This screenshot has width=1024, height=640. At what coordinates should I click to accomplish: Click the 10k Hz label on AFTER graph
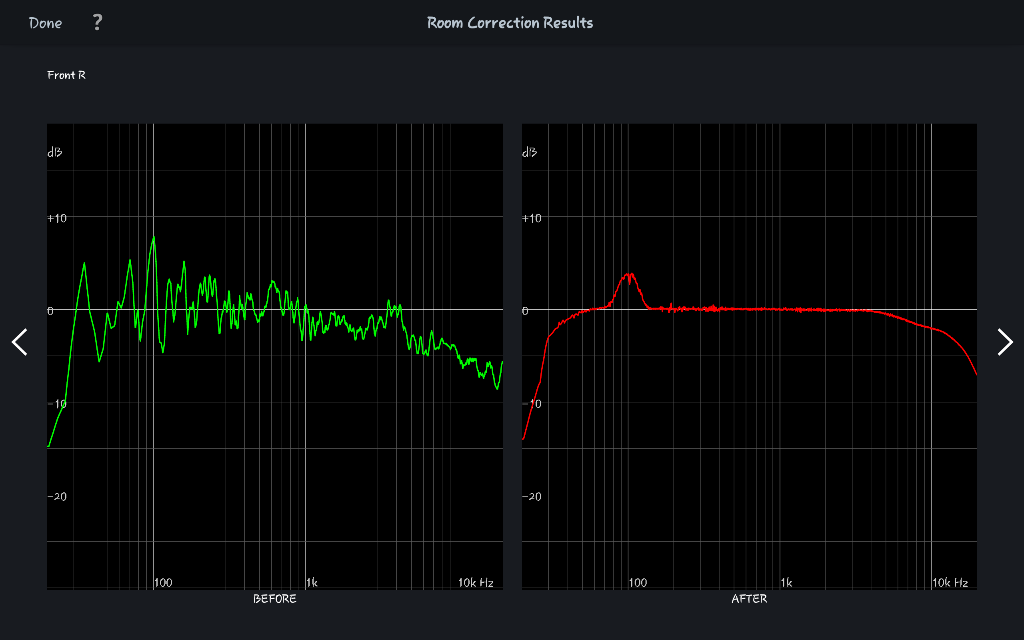pyautogui.click(x=950, y=582)
